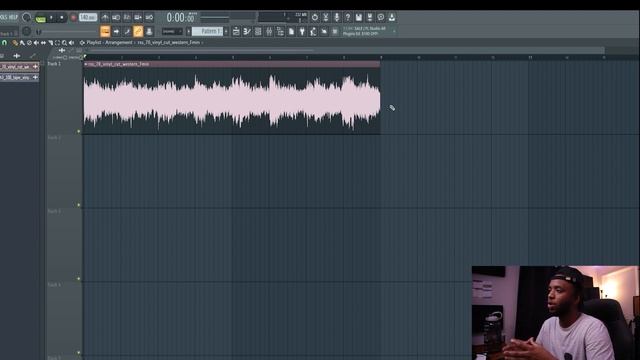
Task: Select the playlist Slip tool
Action: tap(43, 42)
